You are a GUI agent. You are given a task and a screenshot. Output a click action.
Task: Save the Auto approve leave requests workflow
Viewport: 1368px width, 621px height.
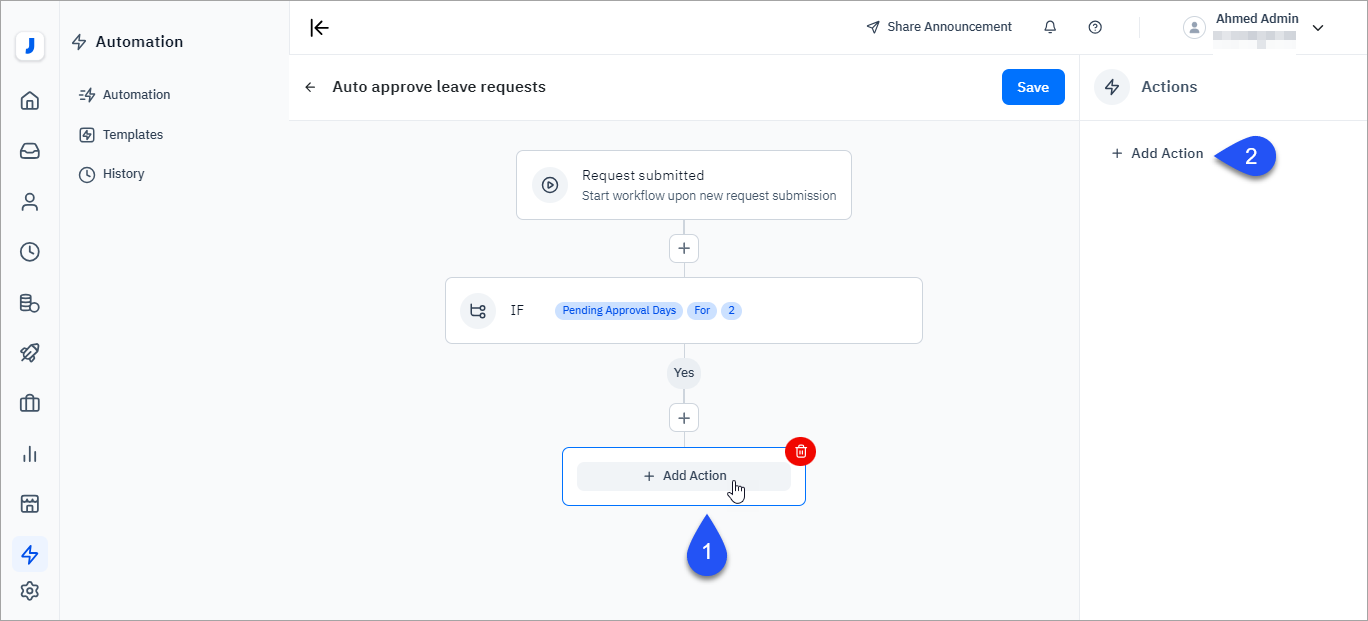pos(1033,87)
